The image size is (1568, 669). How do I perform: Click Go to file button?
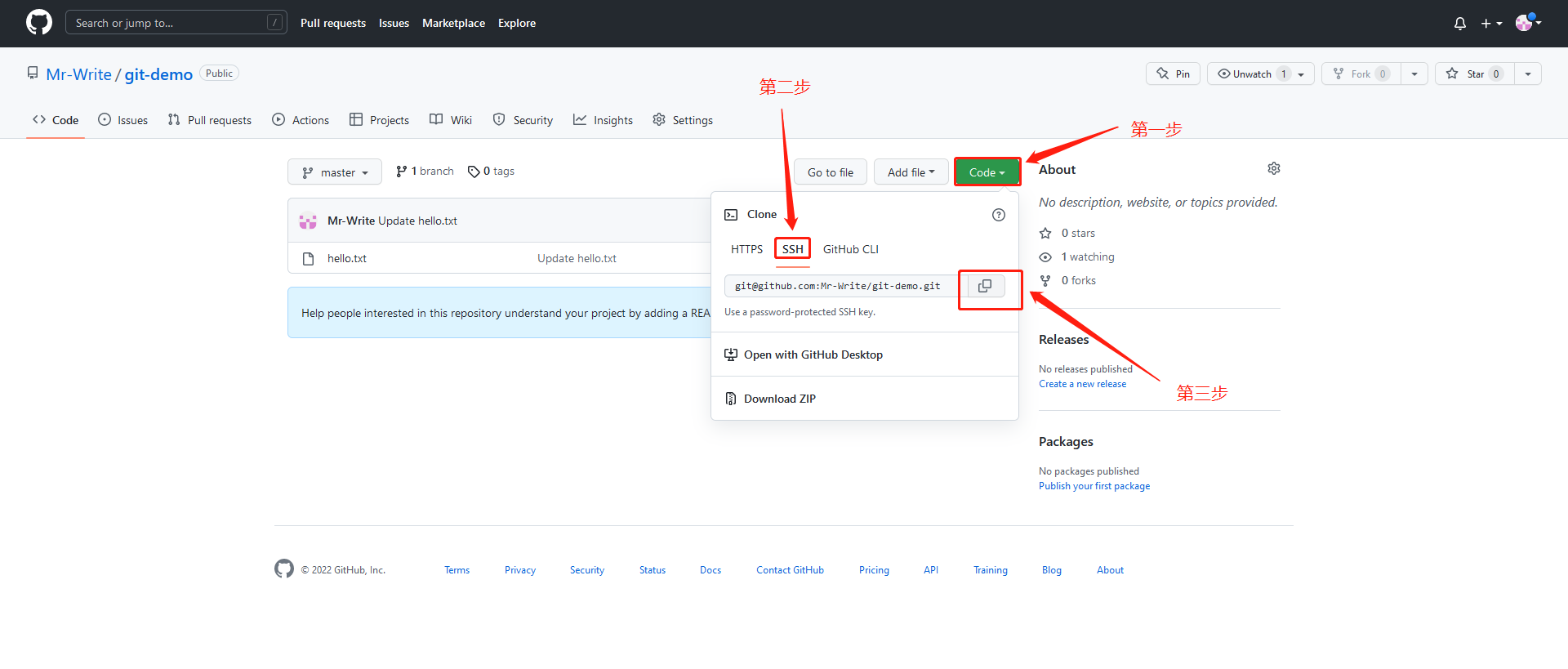pyautogui.click(x=831, y=172)
